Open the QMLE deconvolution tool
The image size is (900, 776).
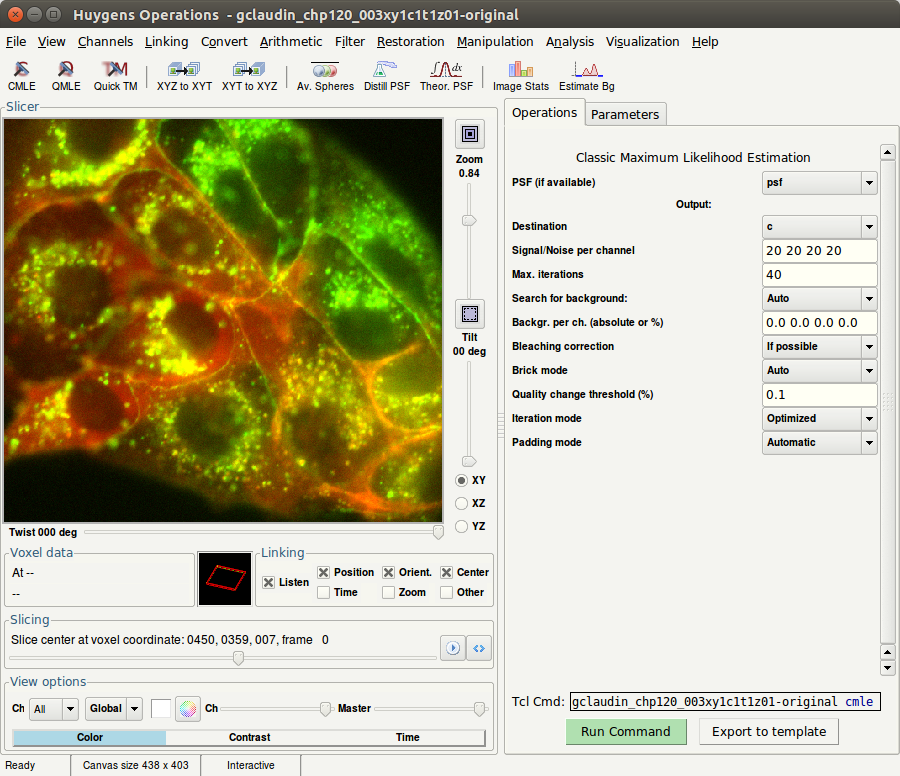pyautogui.click(x=66, y=76)
